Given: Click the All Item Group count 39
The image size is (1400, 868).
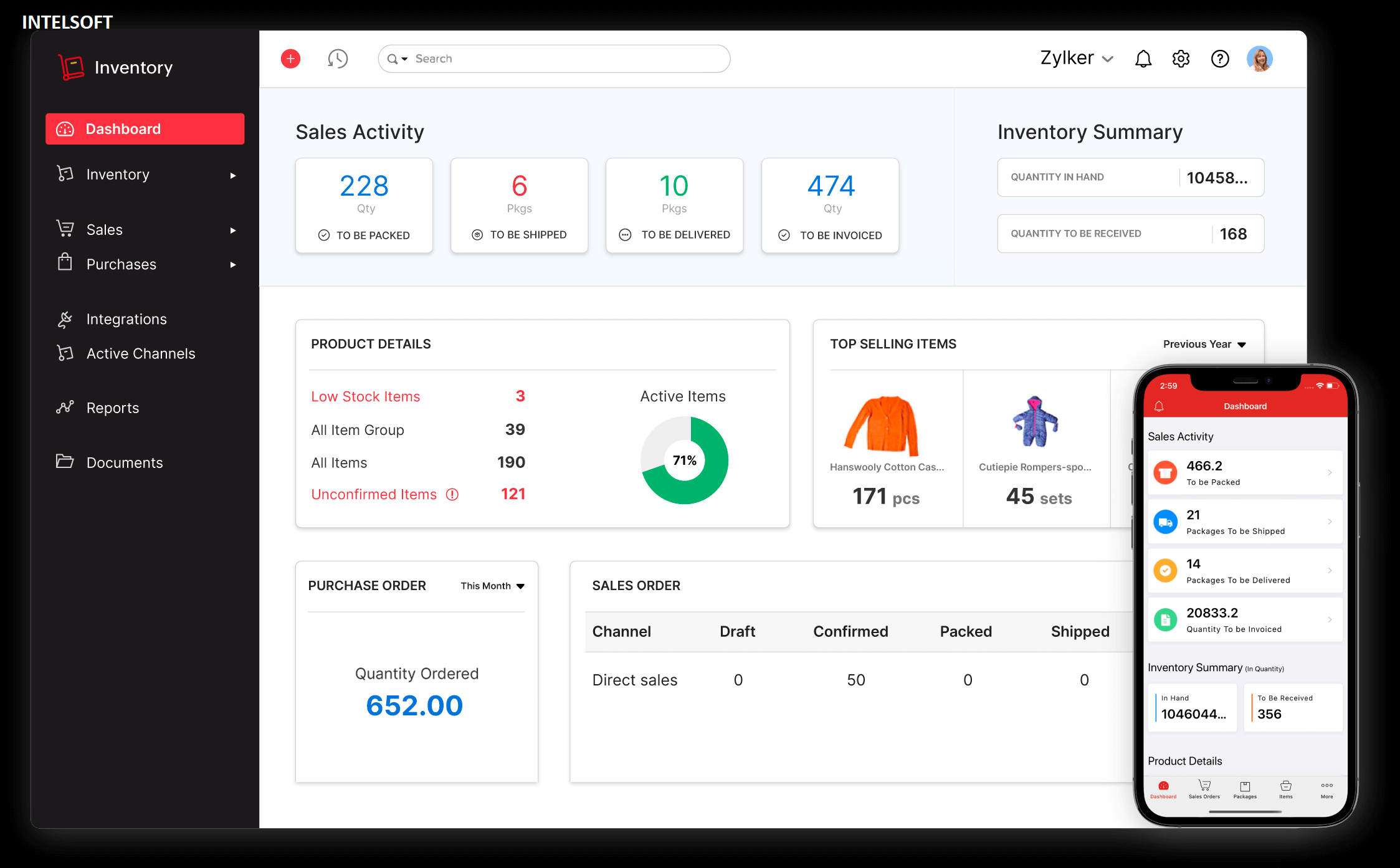Looking at the screenshot, I should coord(515,429).
